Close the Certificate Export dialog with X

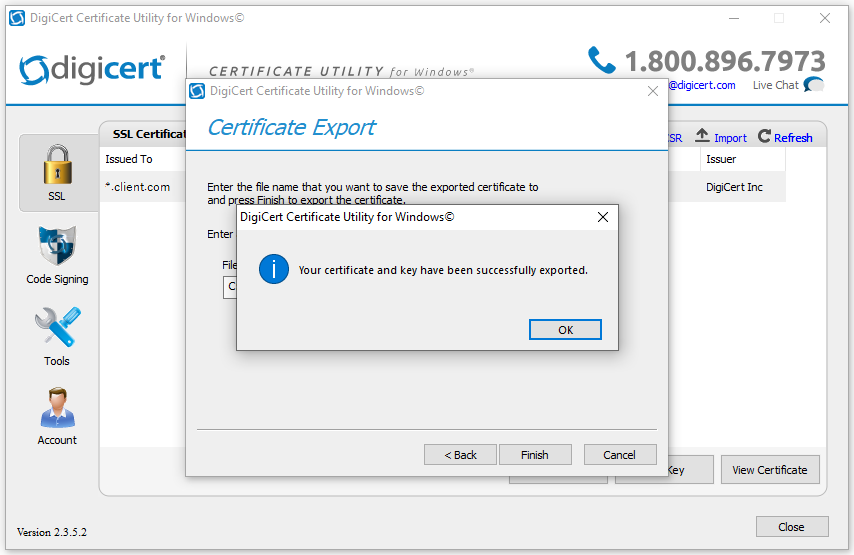[x=652, y=91]
